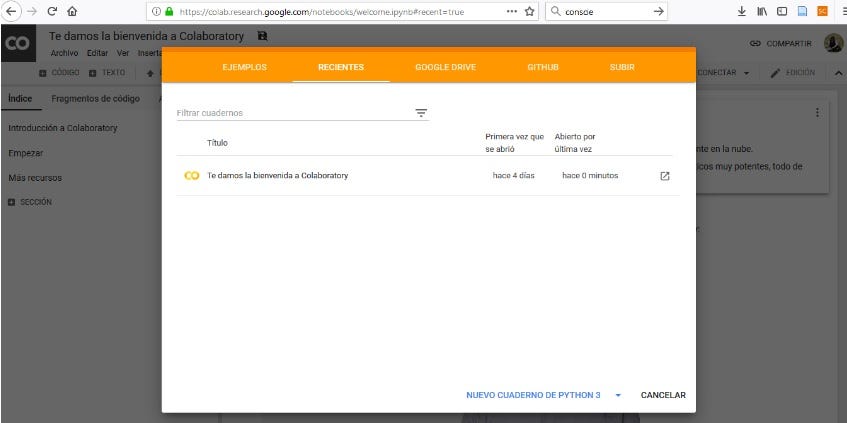Click the COMPARTIR share button
Image resolution: width=847 pixels, height=423 pixels.
coord(781,44)
